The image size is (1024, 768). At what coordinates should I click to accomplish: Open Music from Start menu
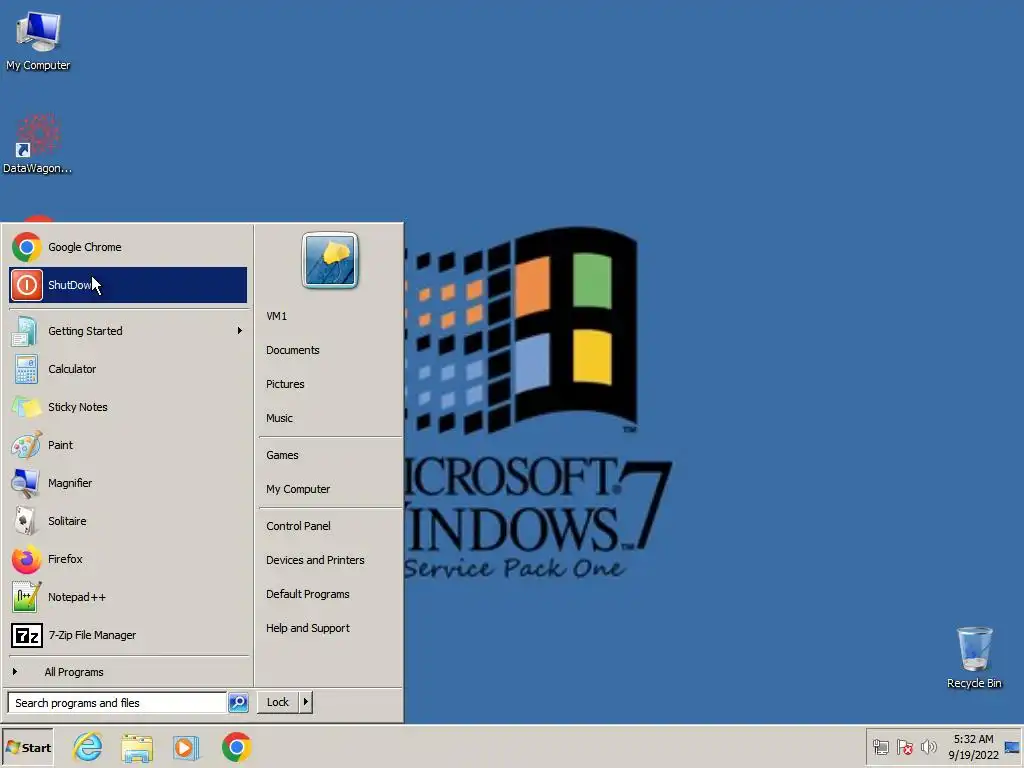[x=279, y=418]
